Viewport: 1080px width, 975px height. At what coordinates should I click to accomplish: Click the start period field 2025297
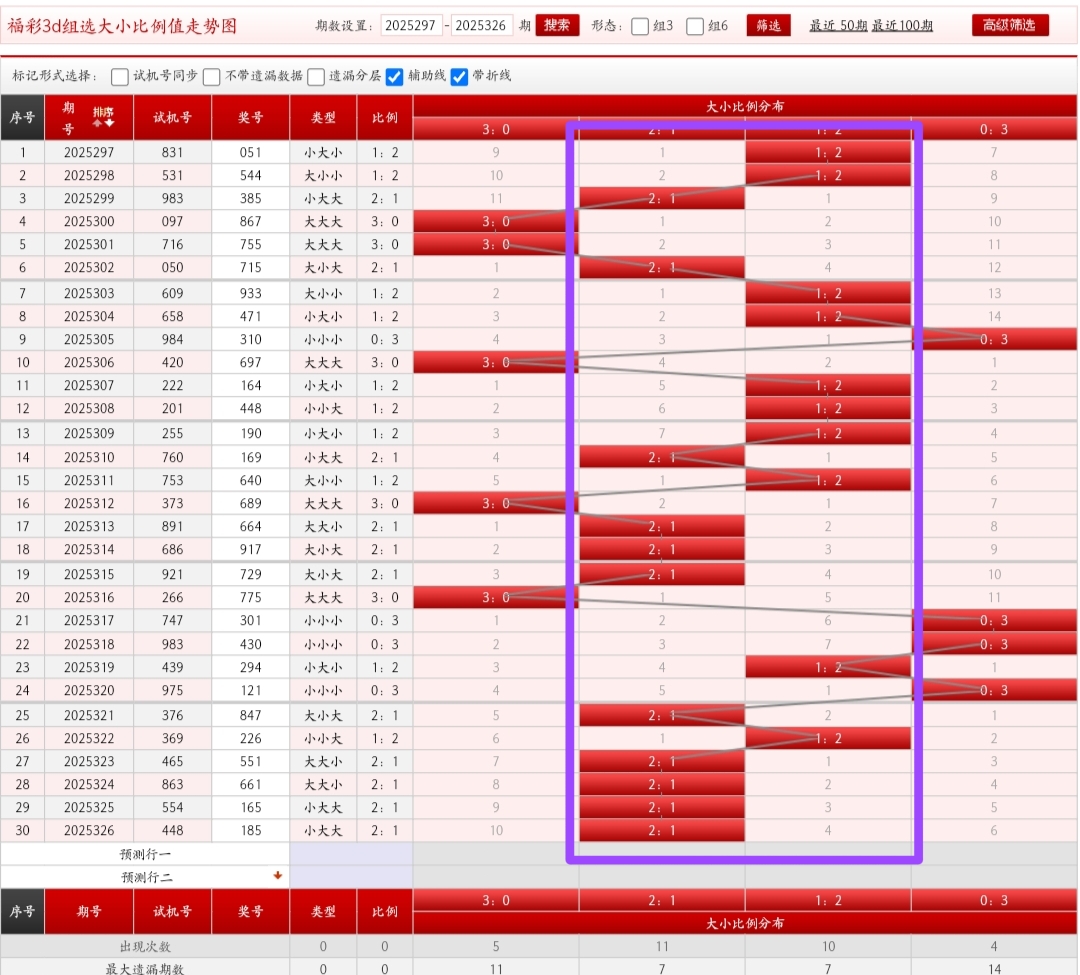point(411,26)
